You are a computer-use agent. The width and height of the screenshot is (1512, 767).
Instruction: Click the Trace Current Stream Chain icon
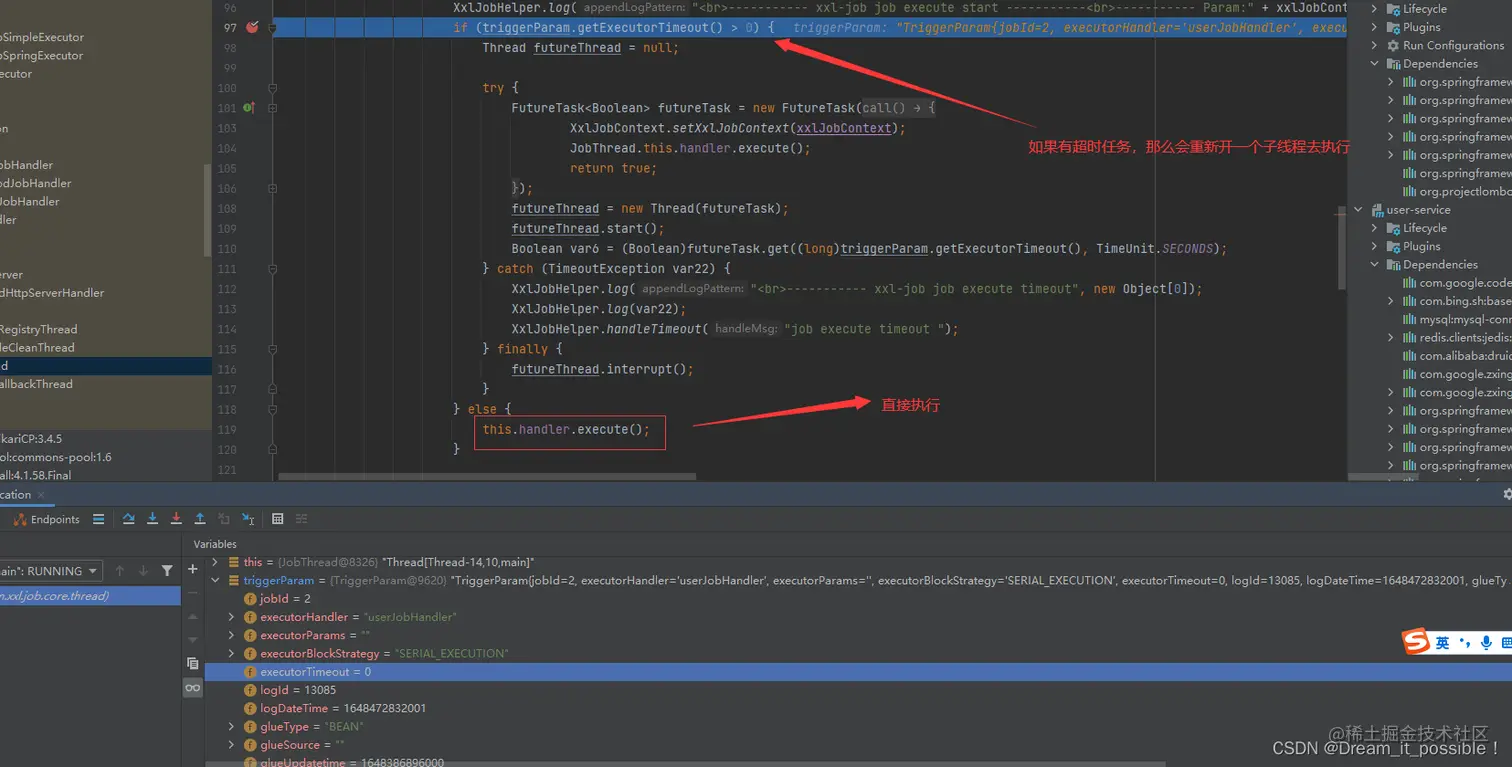tap(301, 519)
